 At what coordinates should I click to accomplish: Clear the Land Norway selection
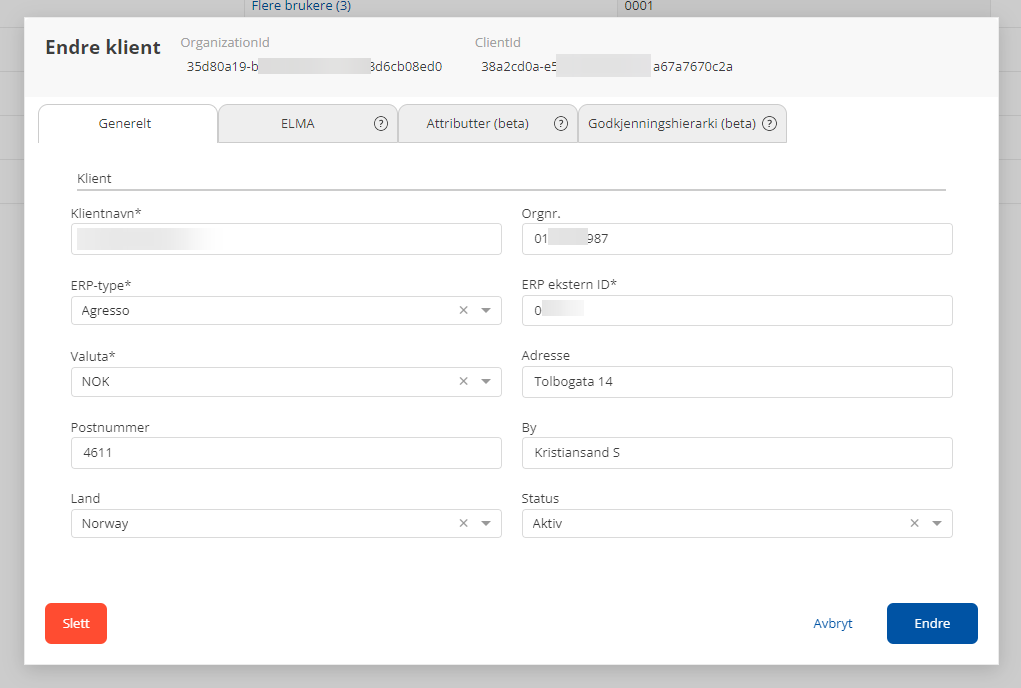463,523
